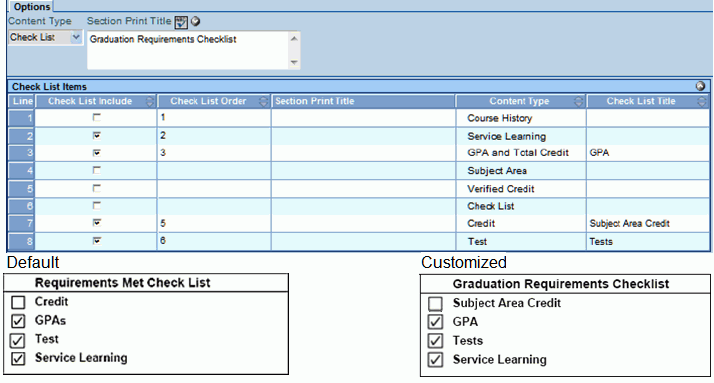Click the GPAs checkbox in Default check list
The height and width of the screenshot is (383, 714).
coord(18,321)
